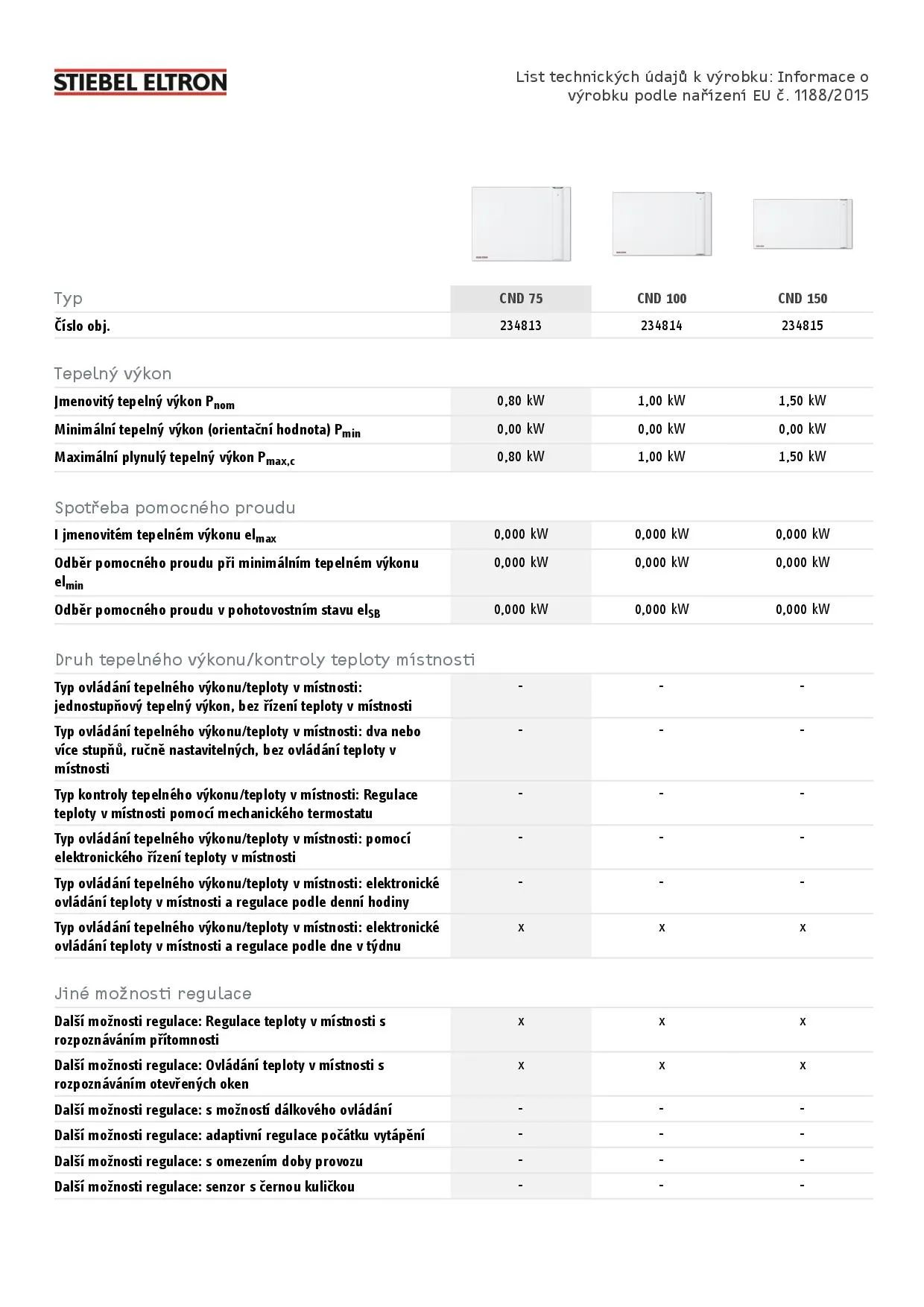Click the CND 75 heater product image

521,224
